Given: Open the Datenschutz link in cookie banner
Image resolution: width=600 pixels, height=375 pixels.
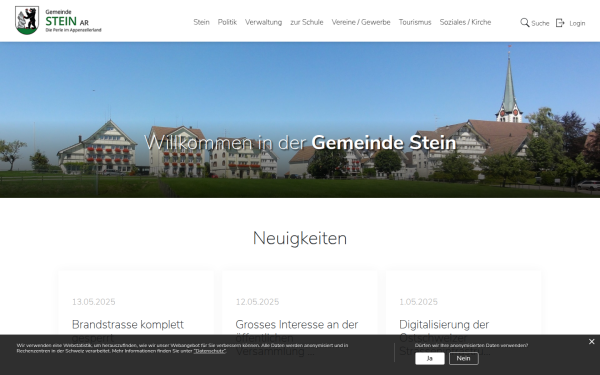Looking at the screenshot, I should [209, 351].
